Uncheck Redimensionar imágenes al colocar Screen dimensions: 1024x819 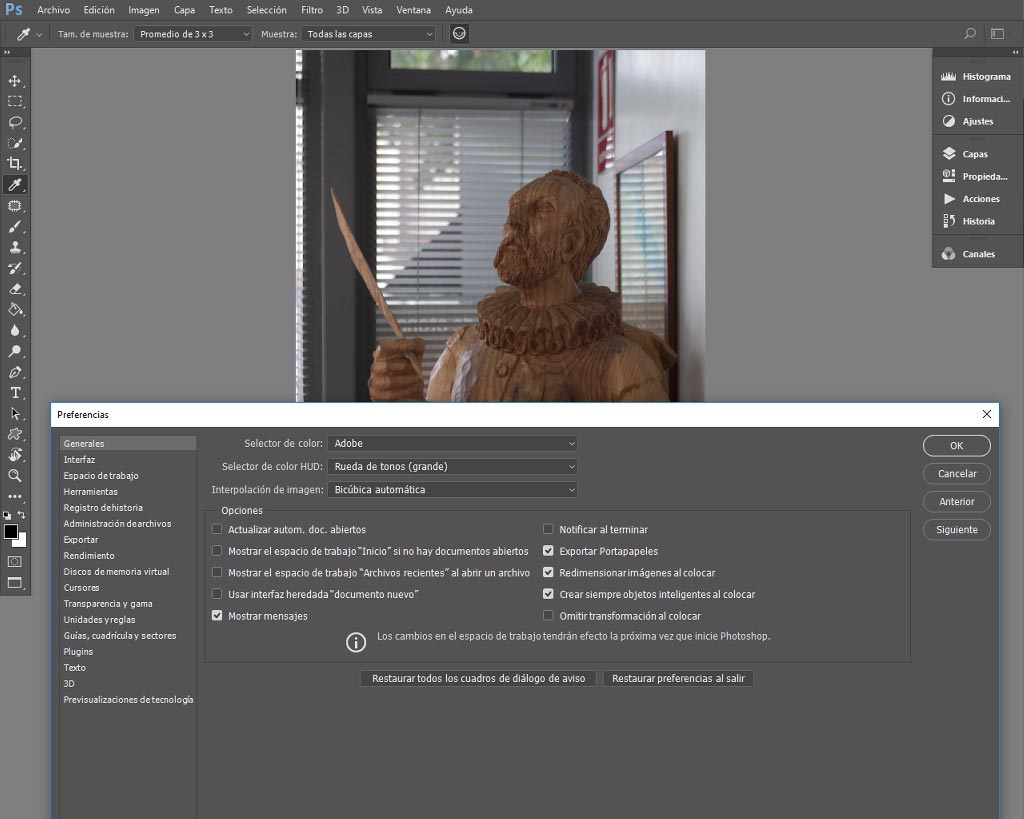[548, 572]
